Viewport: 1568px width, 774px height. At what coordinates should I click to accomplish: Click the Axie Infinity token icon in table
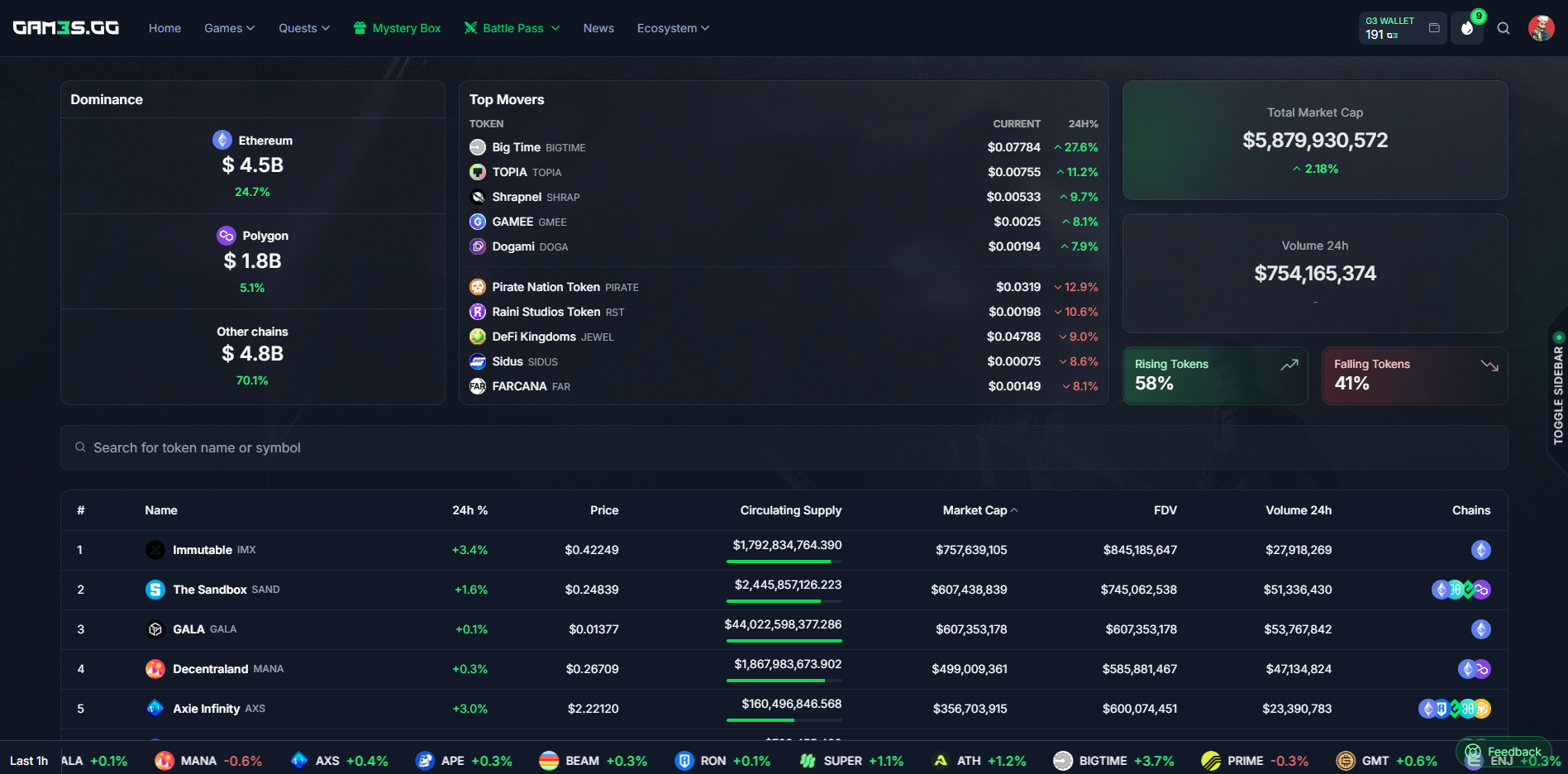click(155, 709)
